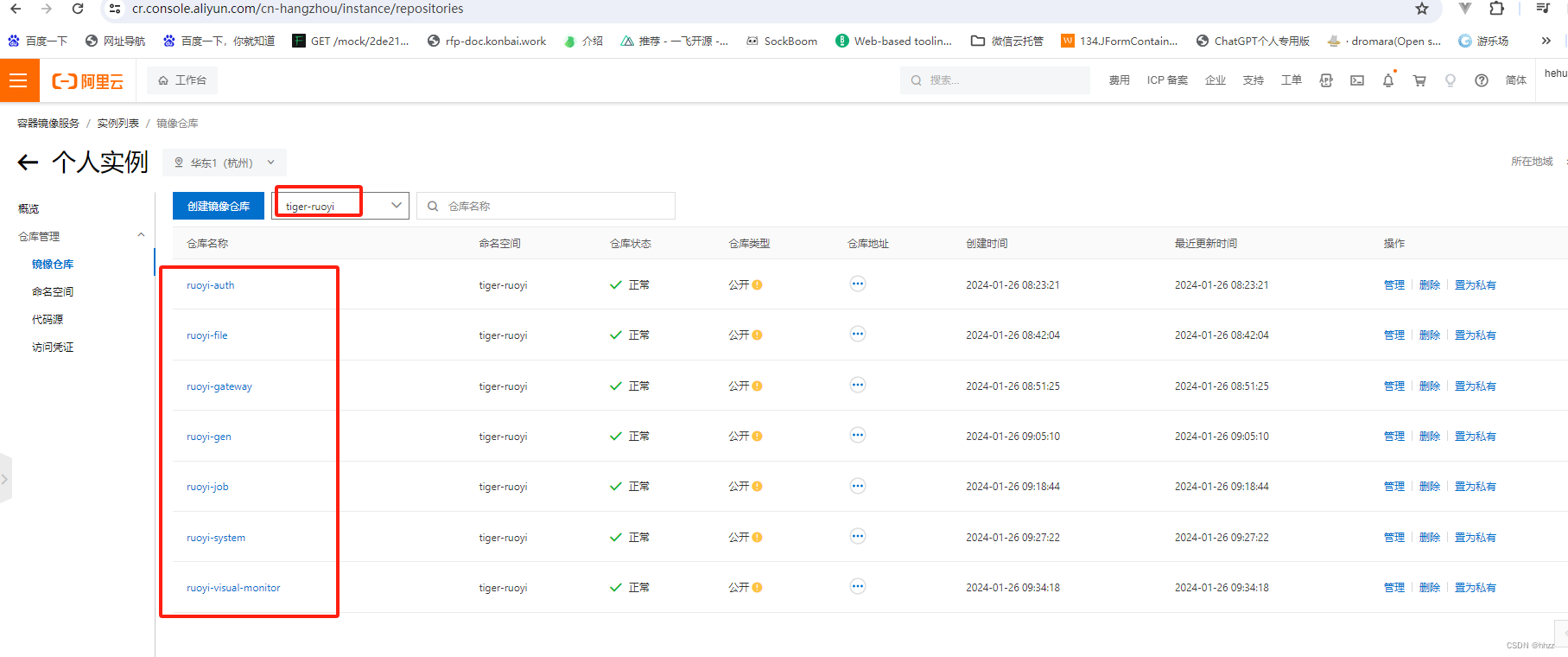This screenshot has width=1568, height=657.
Task: Open the Aliyun hamburger menu
Action: pyautogui.click(x=19, y=80)
